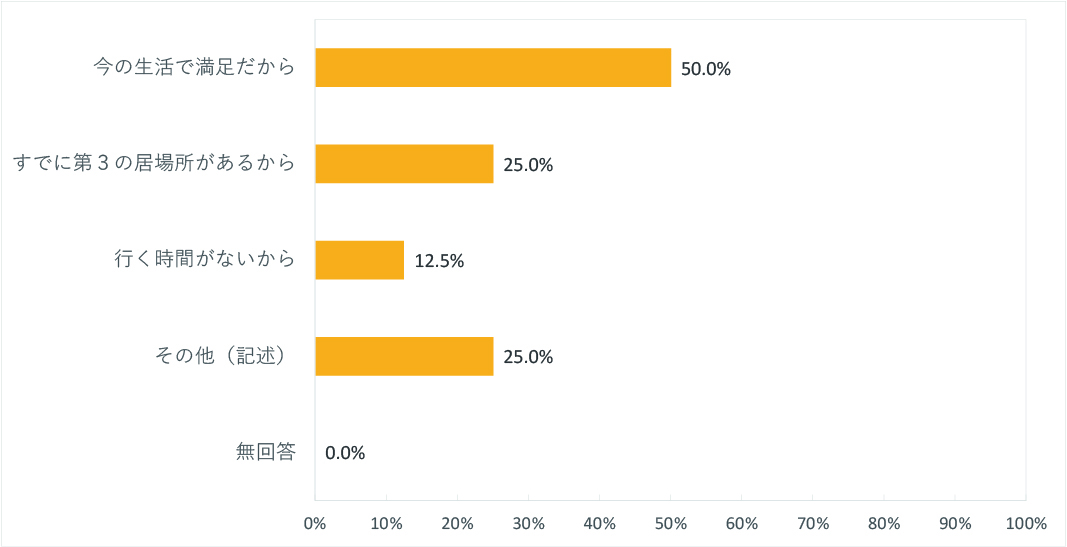Image resolution: width=1067 pixels, height=547 pixels.
Task: Select the 10% axis tick label
Action: click(386, 524)
